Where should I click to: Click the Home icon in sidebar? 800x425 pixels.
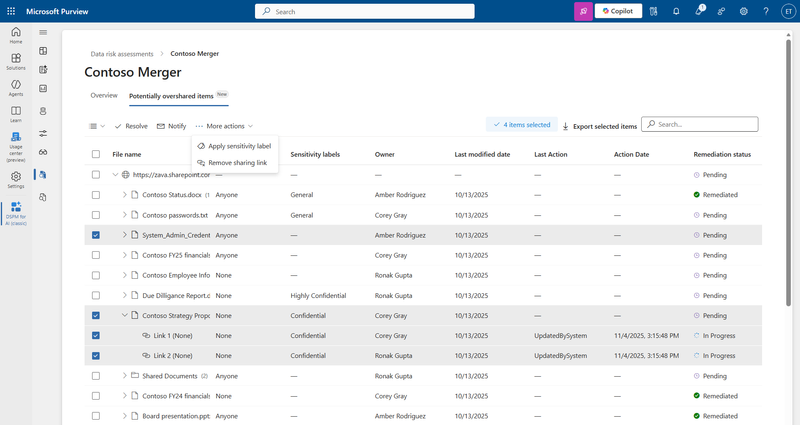[x=16, y=36]
